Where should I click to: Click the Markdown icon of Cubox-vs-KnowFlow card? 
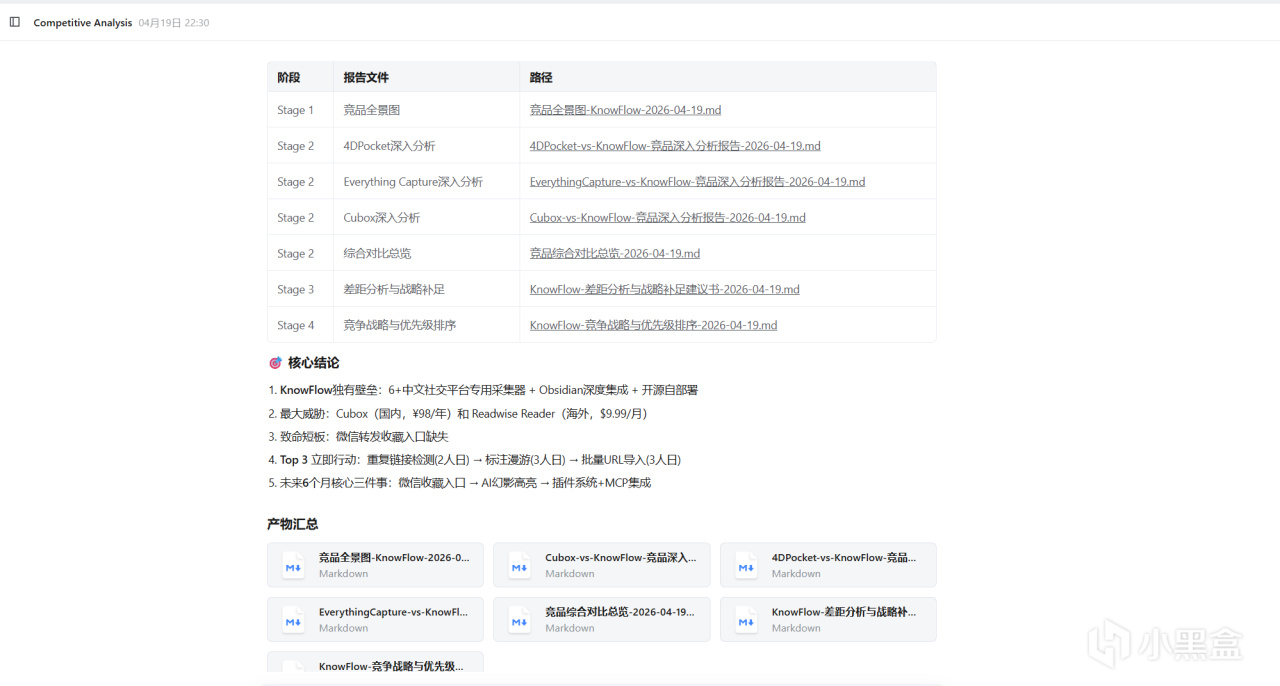click(x=519, y=565)
